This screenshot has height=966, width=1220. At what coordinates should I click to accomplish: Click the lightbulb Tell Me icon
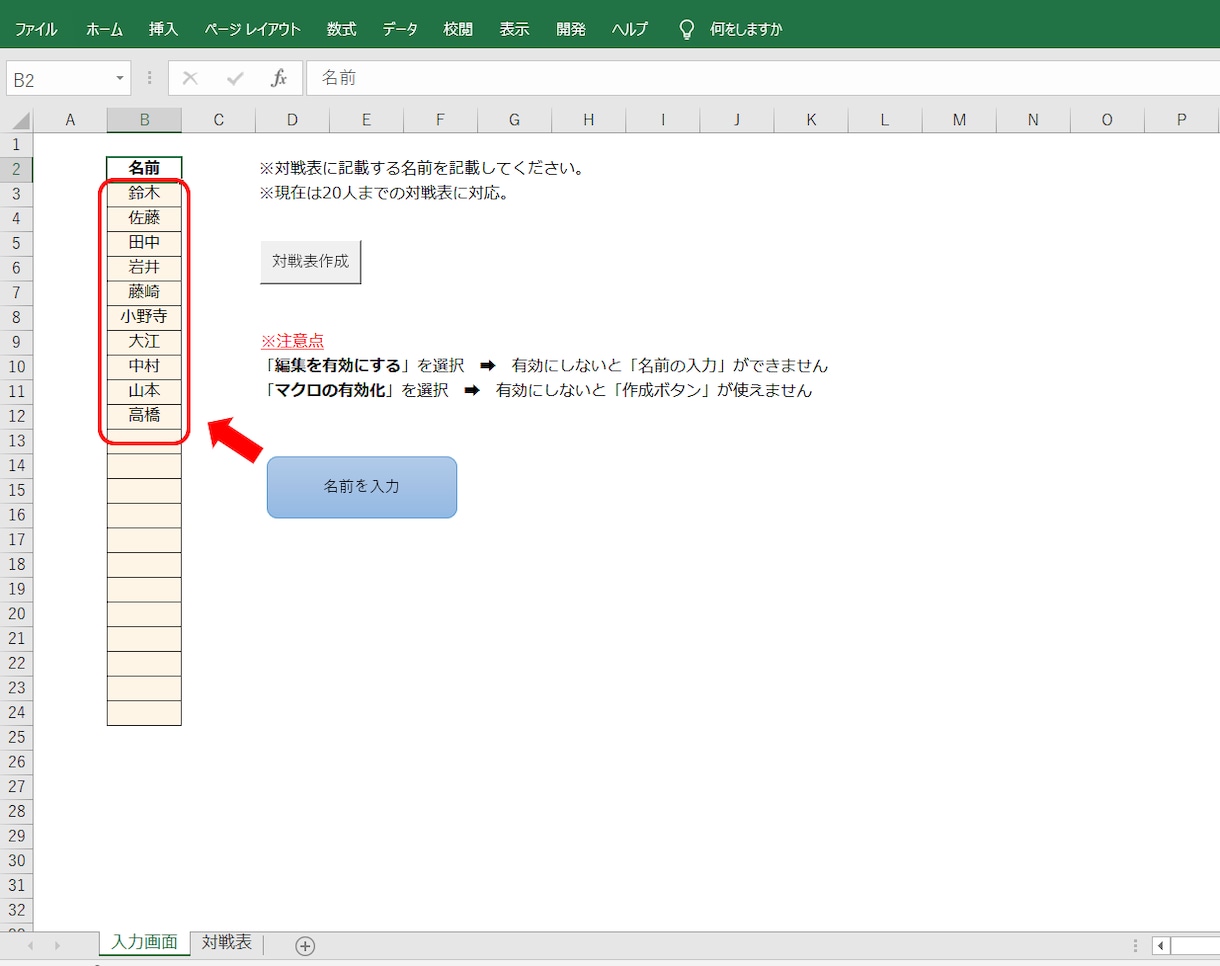coord(687,29)
